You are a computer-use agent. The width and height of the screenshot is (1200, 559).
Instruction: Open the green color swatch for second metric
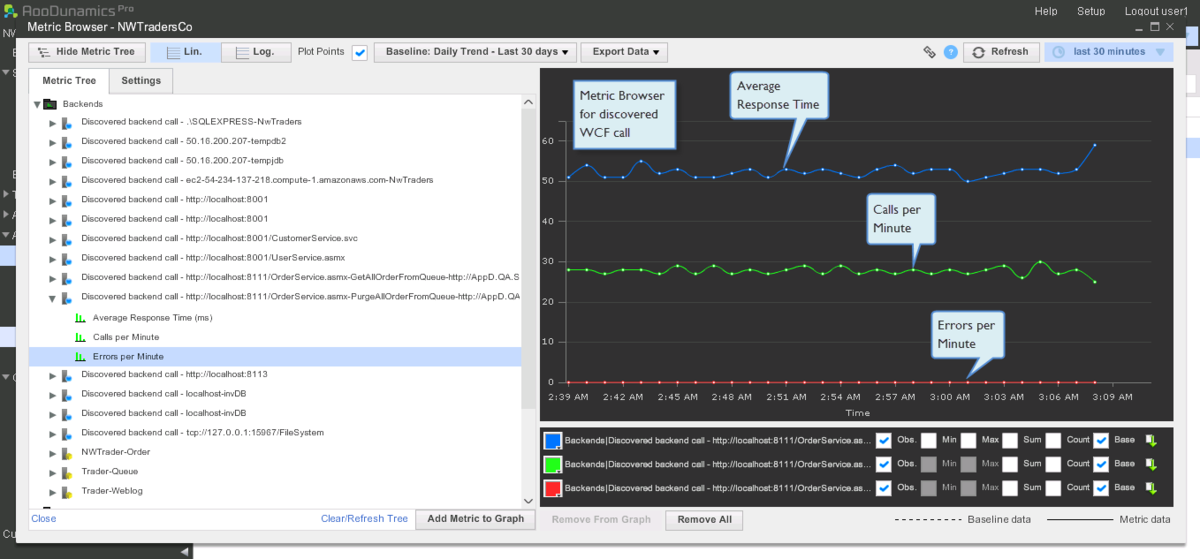(552, 464)
